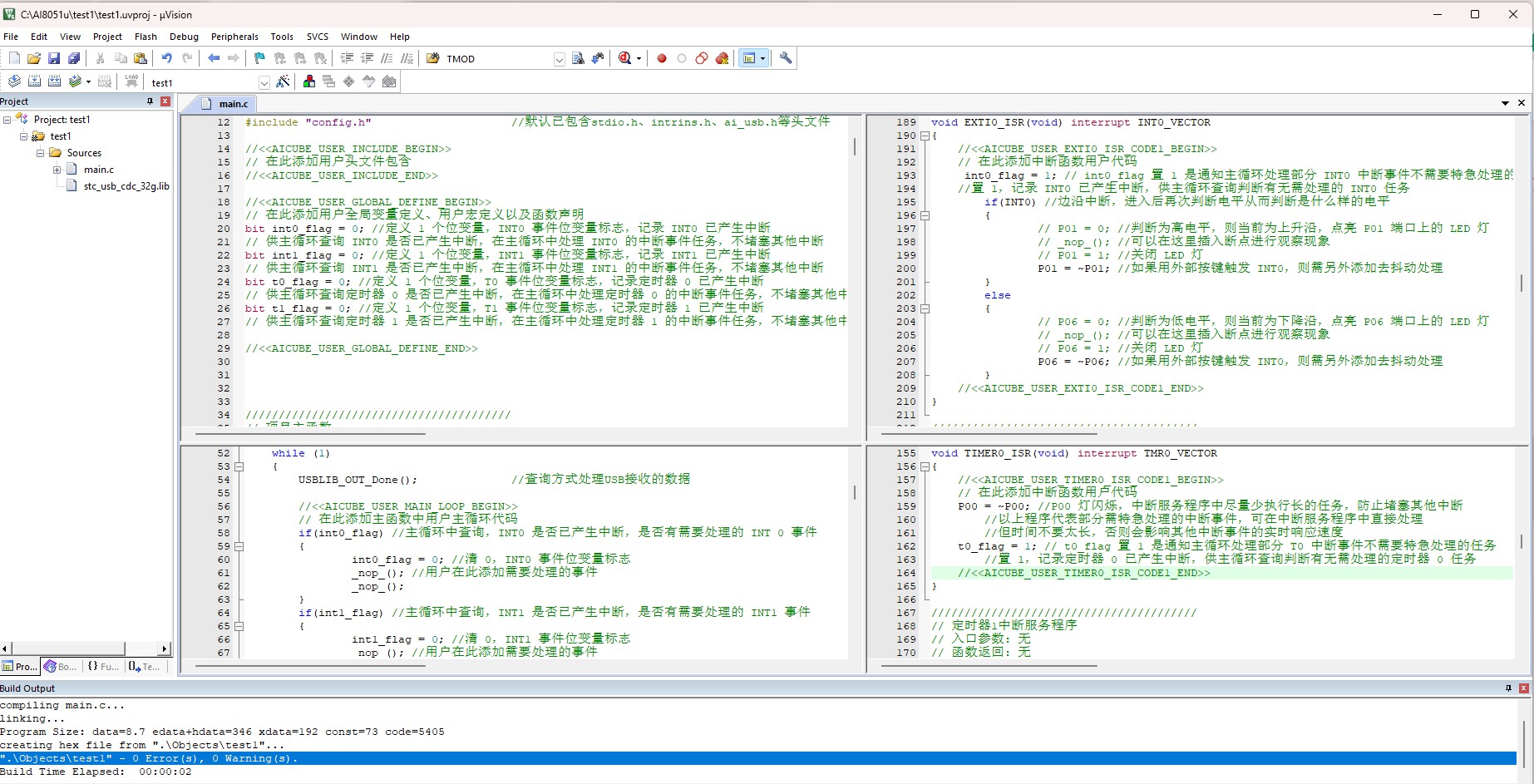Switch to the Books tab in Project panel

click(60, 666)
